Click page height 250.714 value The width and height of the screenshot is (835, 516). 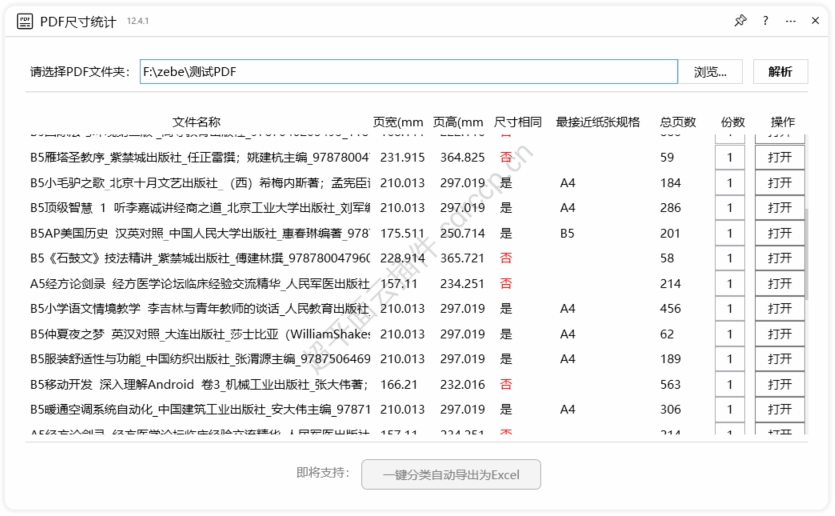(x=462, y=233)
